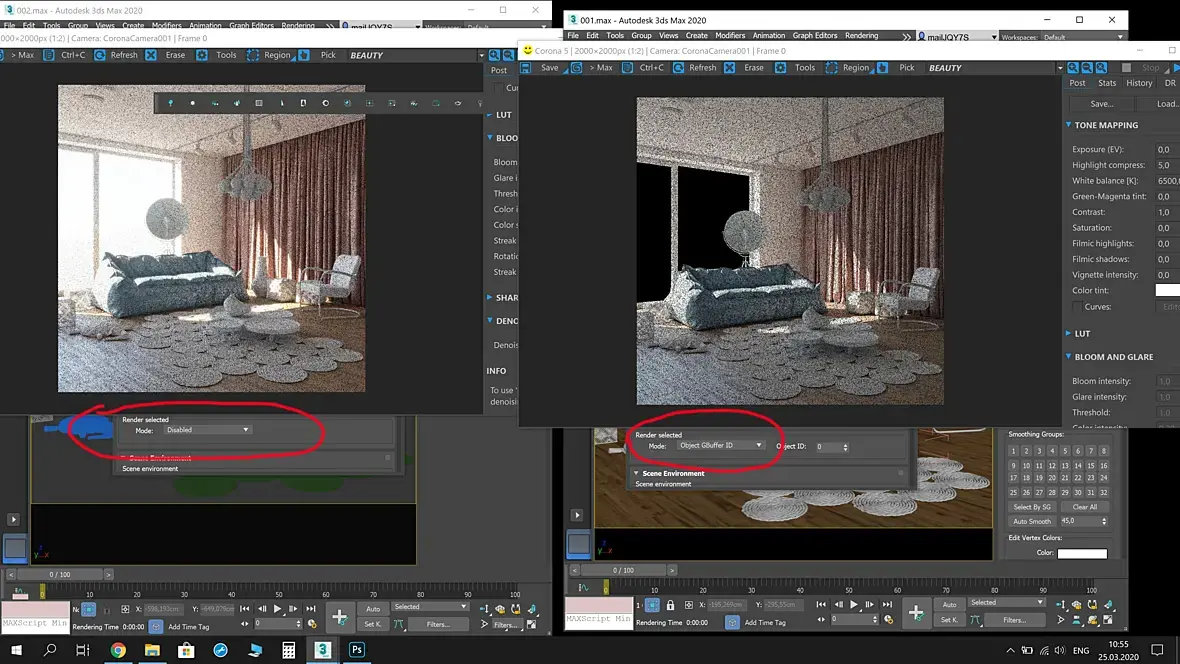
Task: Toggle Auto key button in 001.max window
Action: click(x=950, y=605)
